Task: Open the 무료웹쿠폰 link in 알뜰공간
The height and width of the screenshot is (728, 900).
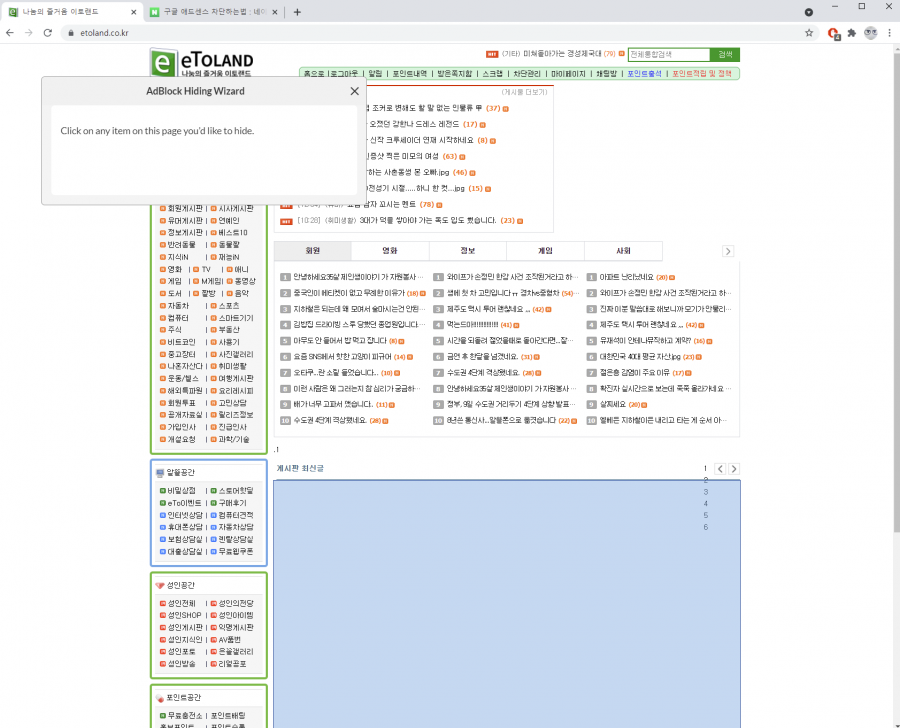Action: tap(236, 551)
